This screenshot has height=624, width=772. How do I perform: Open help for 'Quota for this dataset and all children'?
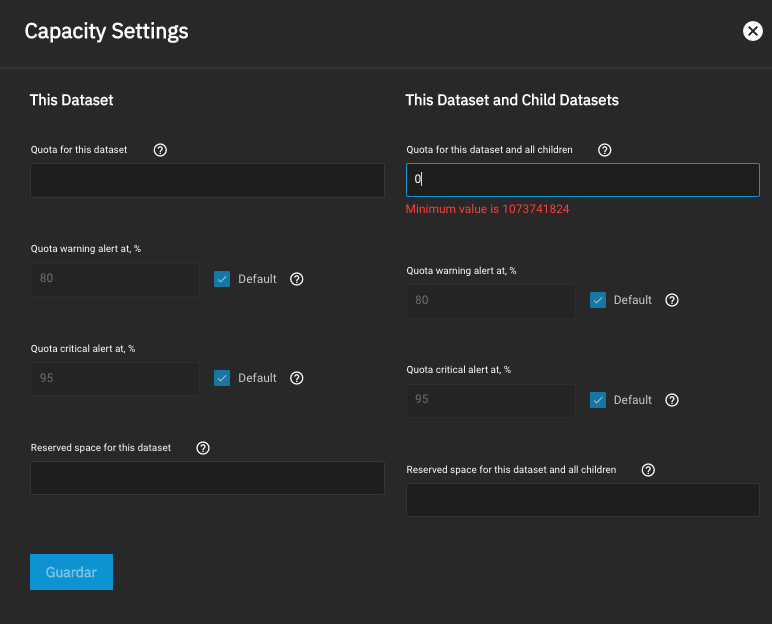(604, 150)
